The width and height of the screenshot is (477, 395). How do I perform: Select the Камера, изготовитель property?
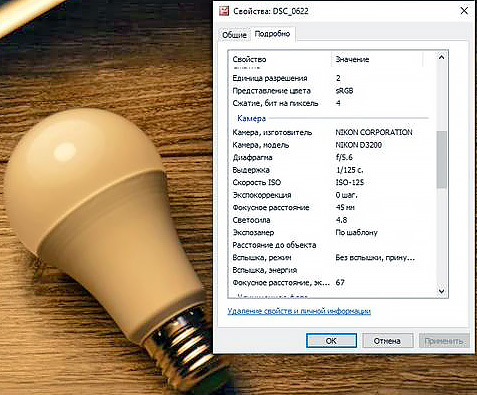pos(272,132)
